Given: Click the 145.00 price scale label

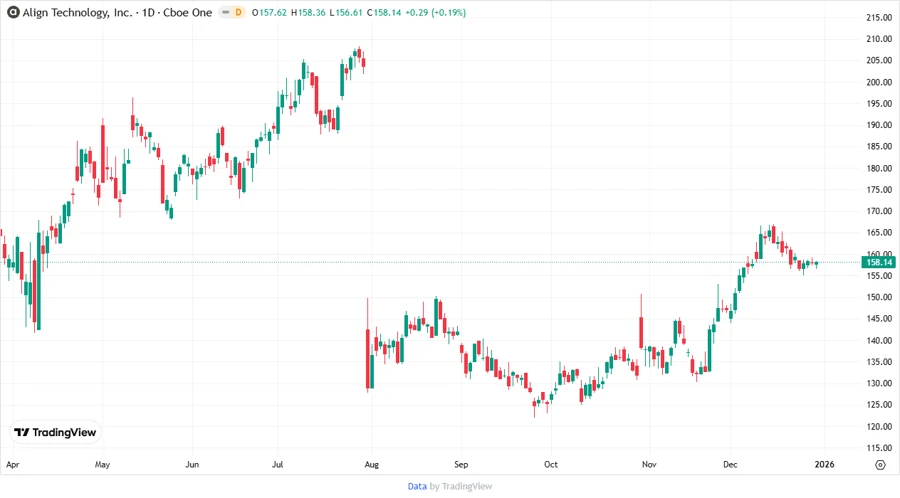Looking at the screenshot, I should pos(879,319).
